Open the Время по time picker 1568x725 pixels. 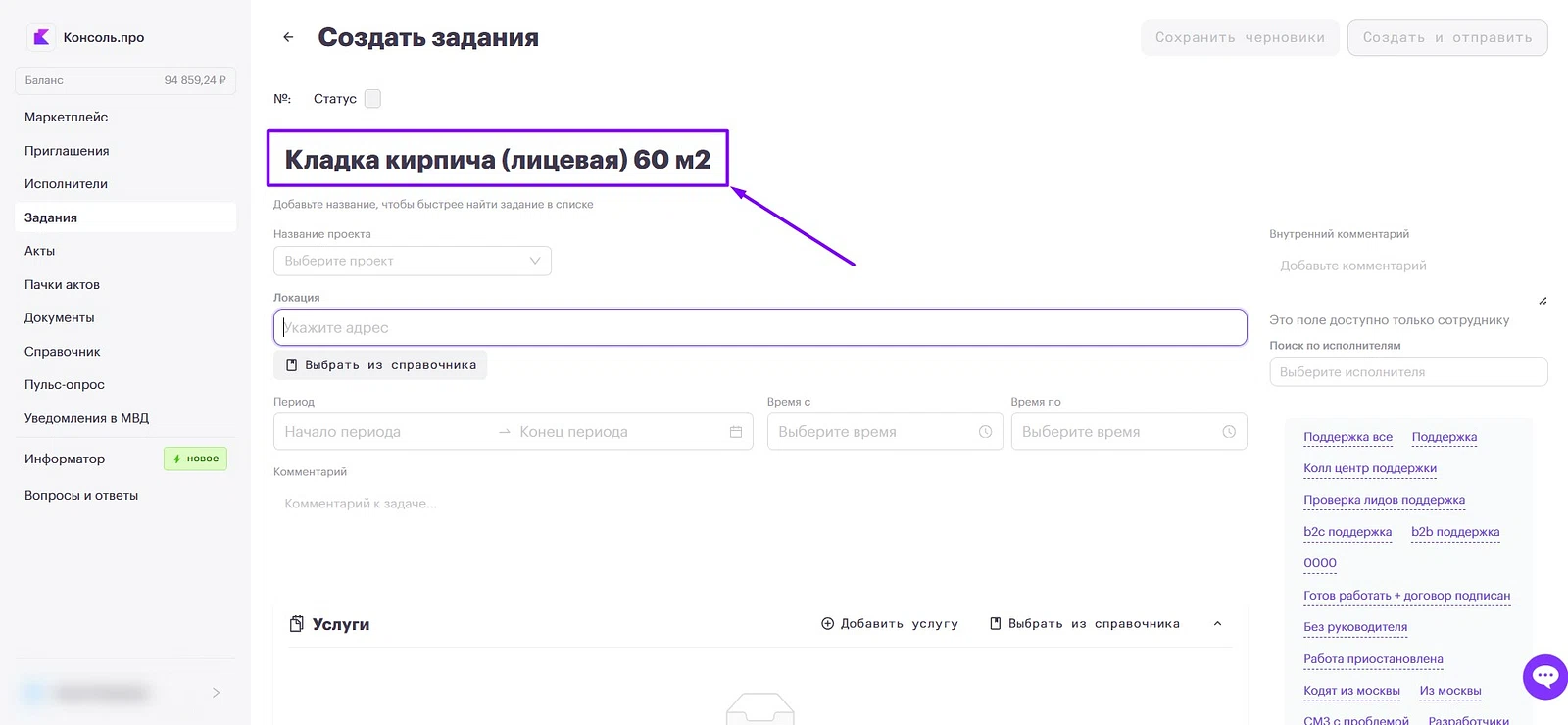1129,432
